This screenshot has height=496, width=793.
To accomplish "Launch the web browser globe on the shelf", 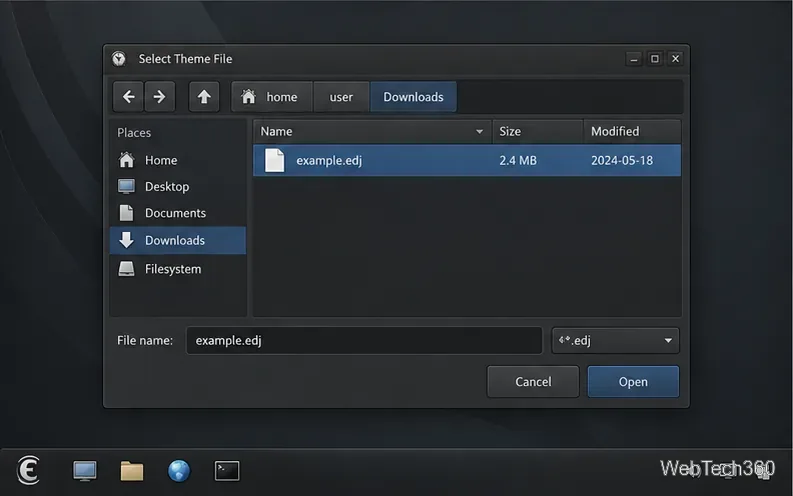I will [179, 471].
